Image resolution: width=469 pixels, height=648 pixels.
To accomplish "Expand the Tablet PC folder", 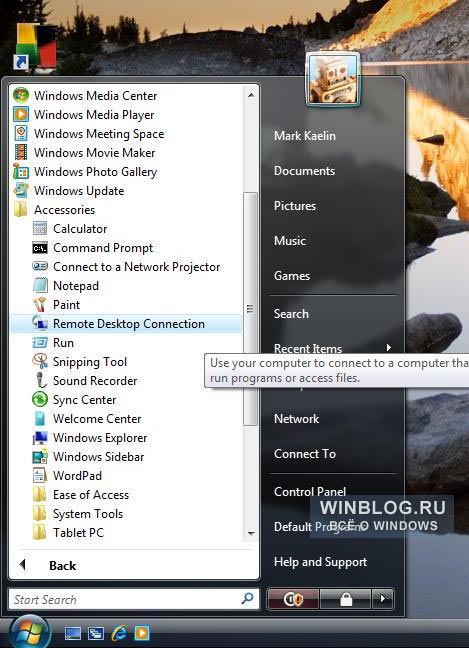I will tap(68, 533).
